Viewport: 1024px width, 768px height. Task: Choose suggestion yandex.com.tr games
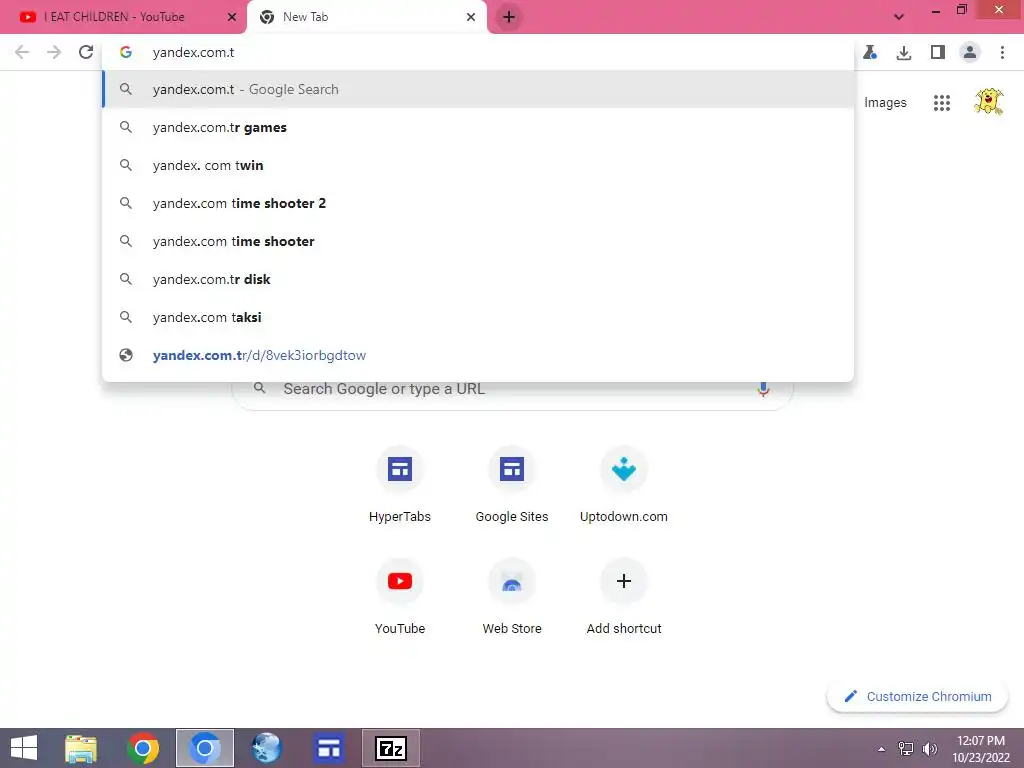(x=478, y=127)
